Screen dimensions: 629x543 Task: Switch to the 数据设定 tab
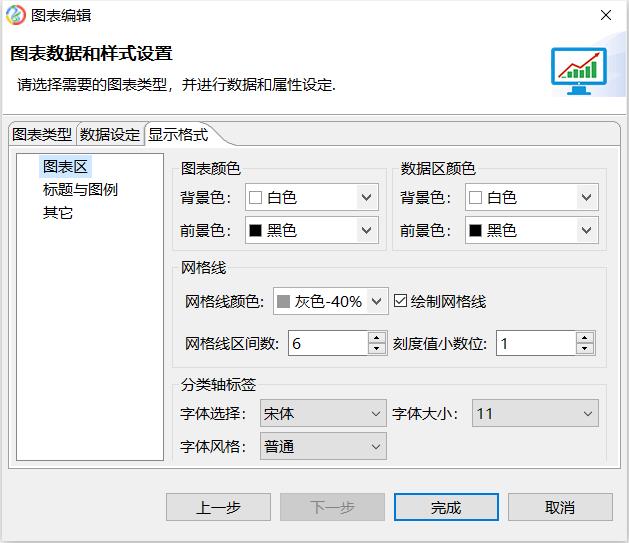[110, 134]
